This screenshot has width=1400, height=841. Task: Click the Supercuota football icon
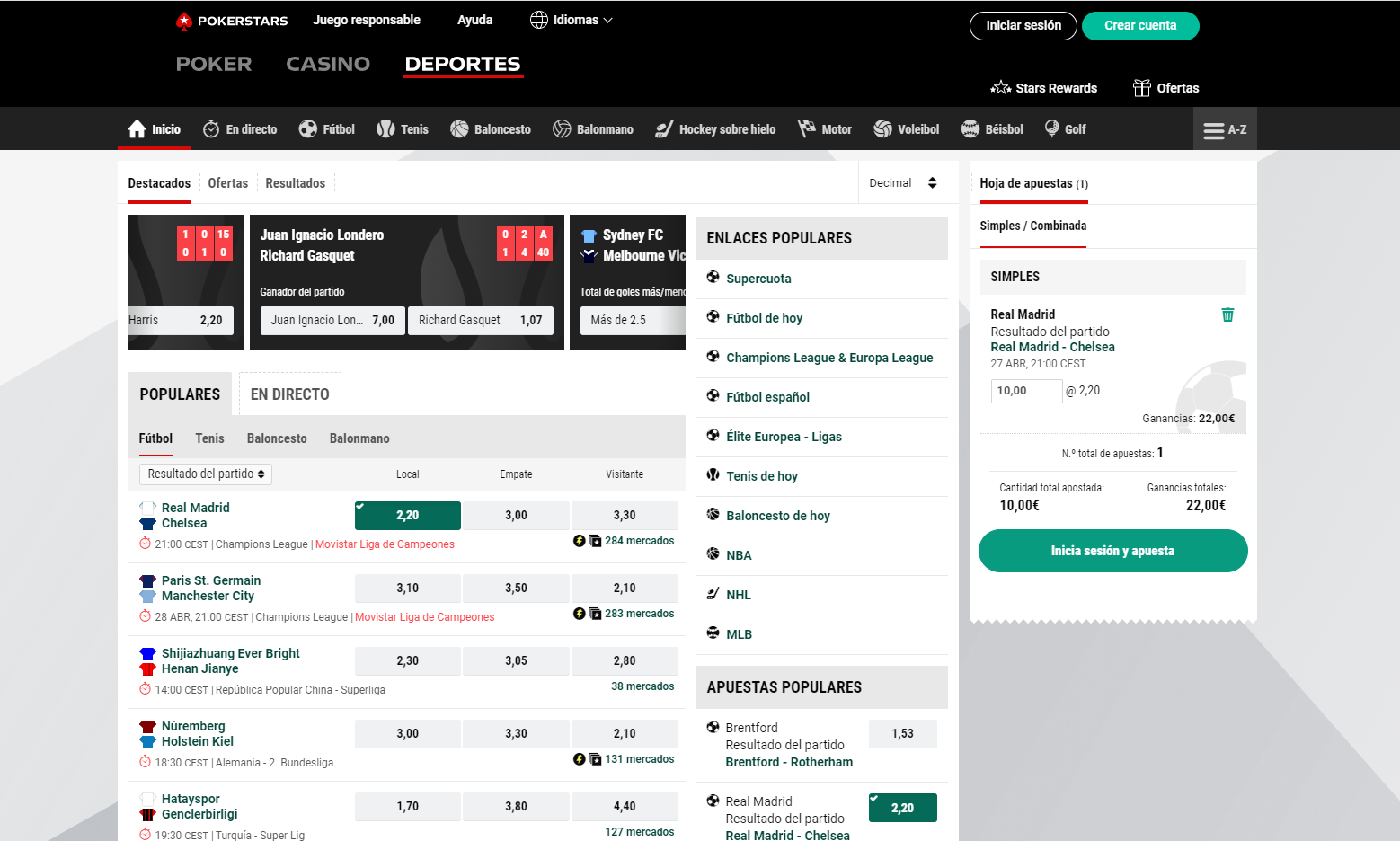point(713,278)
